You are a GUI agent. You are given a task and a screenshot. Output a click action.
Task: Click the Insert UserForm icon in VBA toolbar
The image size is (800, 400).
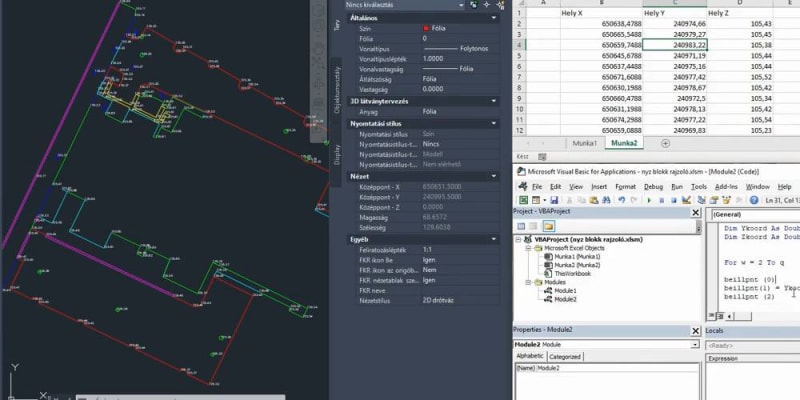click(536, 200)
